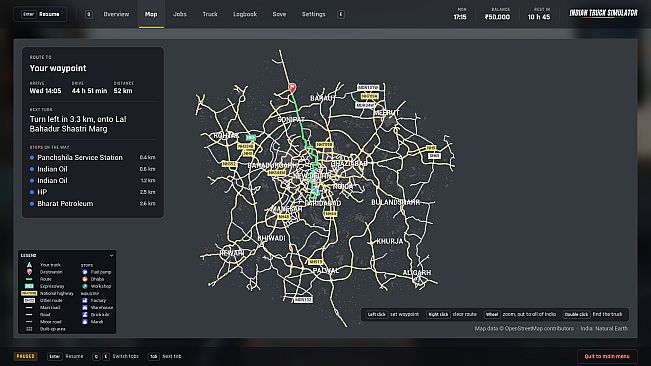Select the Map tab
The height and width of the screenshot is (366, 651).
pyautogui.click(x=151, y=14)
